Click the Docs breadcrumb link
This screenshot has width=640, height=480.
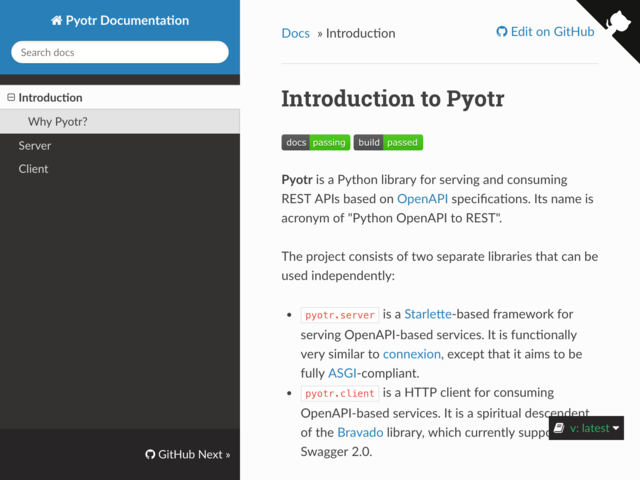[x=296, y=33]
